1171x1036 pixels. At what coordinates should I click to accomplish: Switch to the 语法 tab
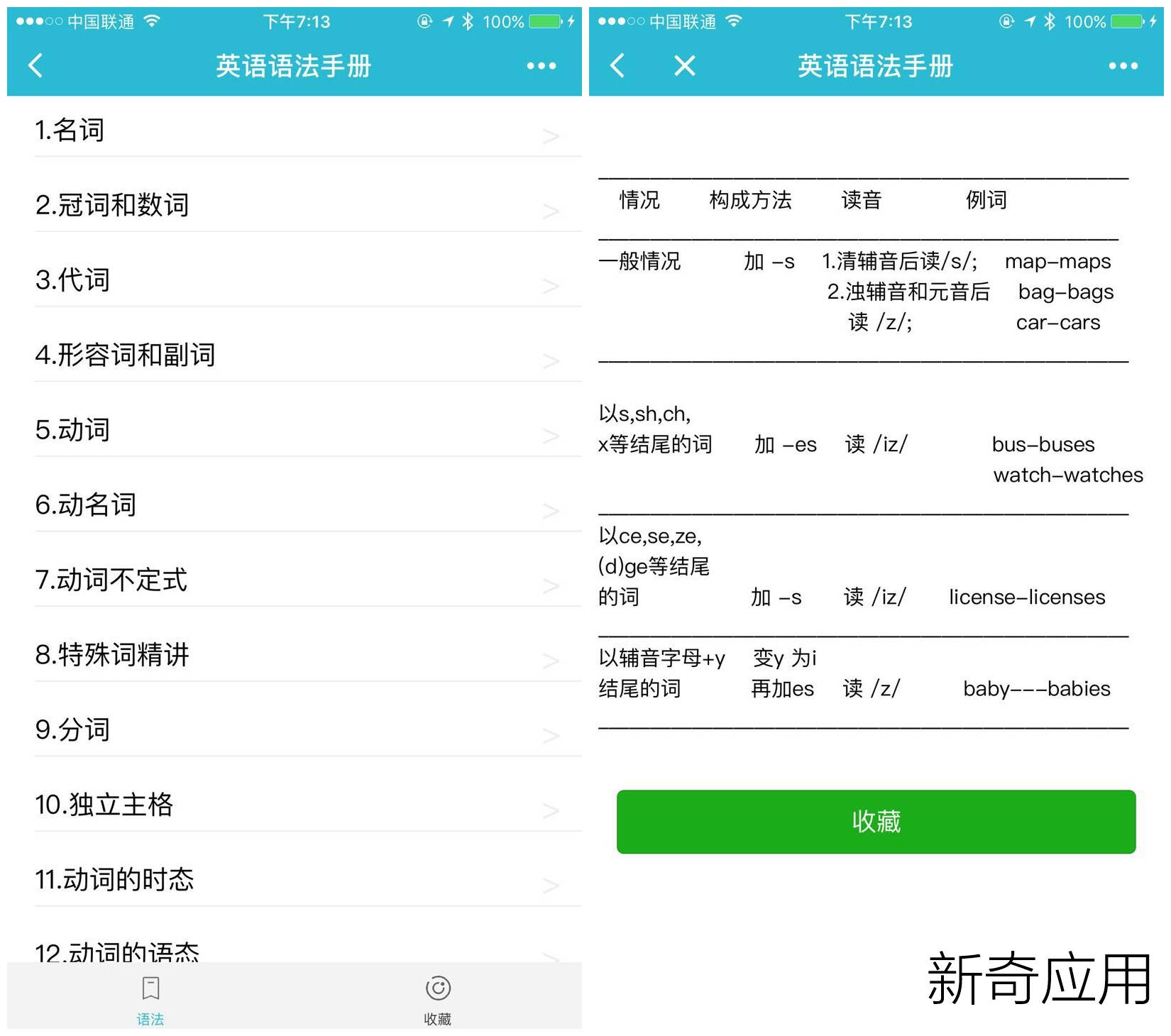(150, 1001)
